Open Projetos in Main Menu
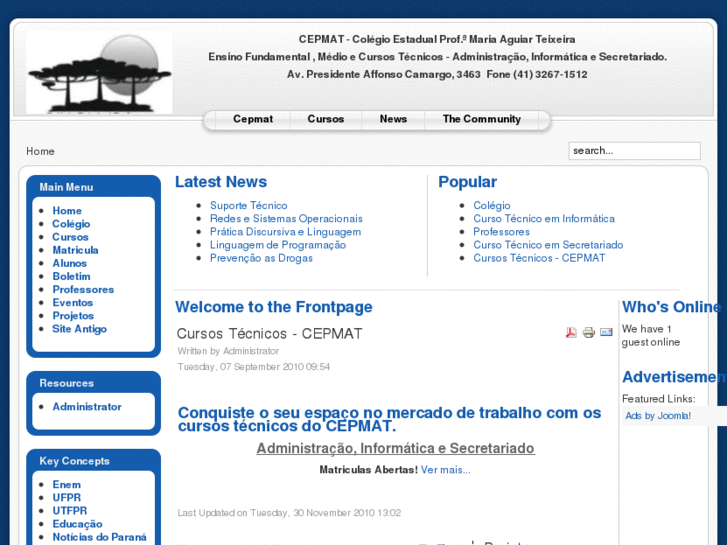 point(73,316)
